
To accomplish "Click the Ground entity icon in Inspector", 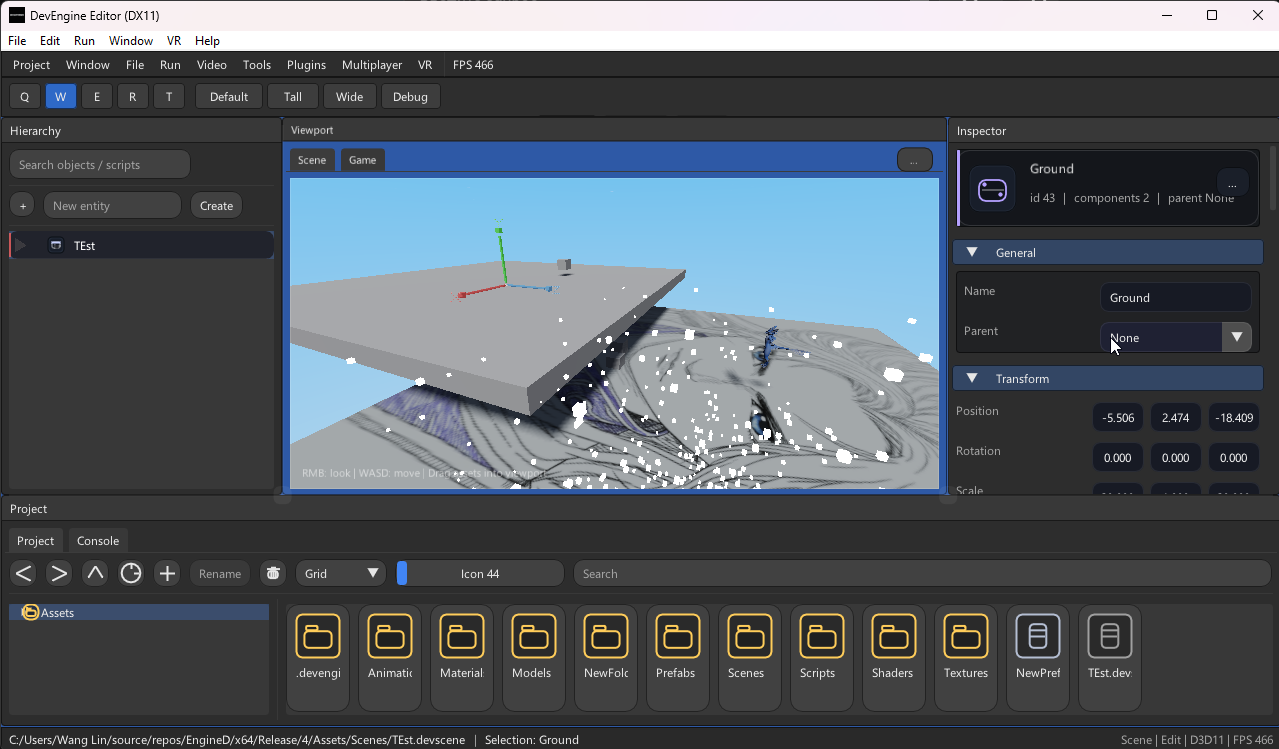I will (x=993, y=189).
